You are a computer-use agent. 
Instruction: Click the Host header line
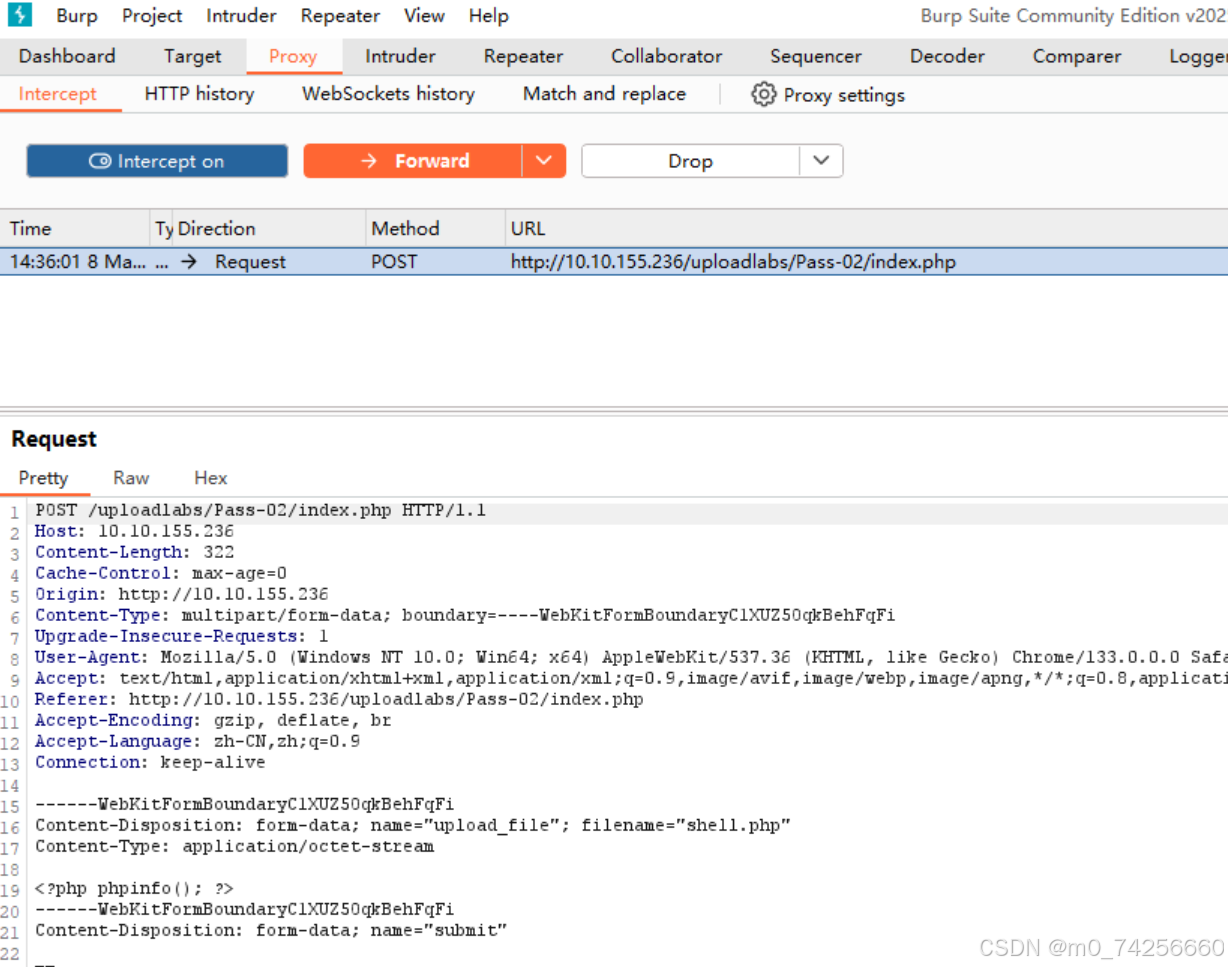point(134,532)
